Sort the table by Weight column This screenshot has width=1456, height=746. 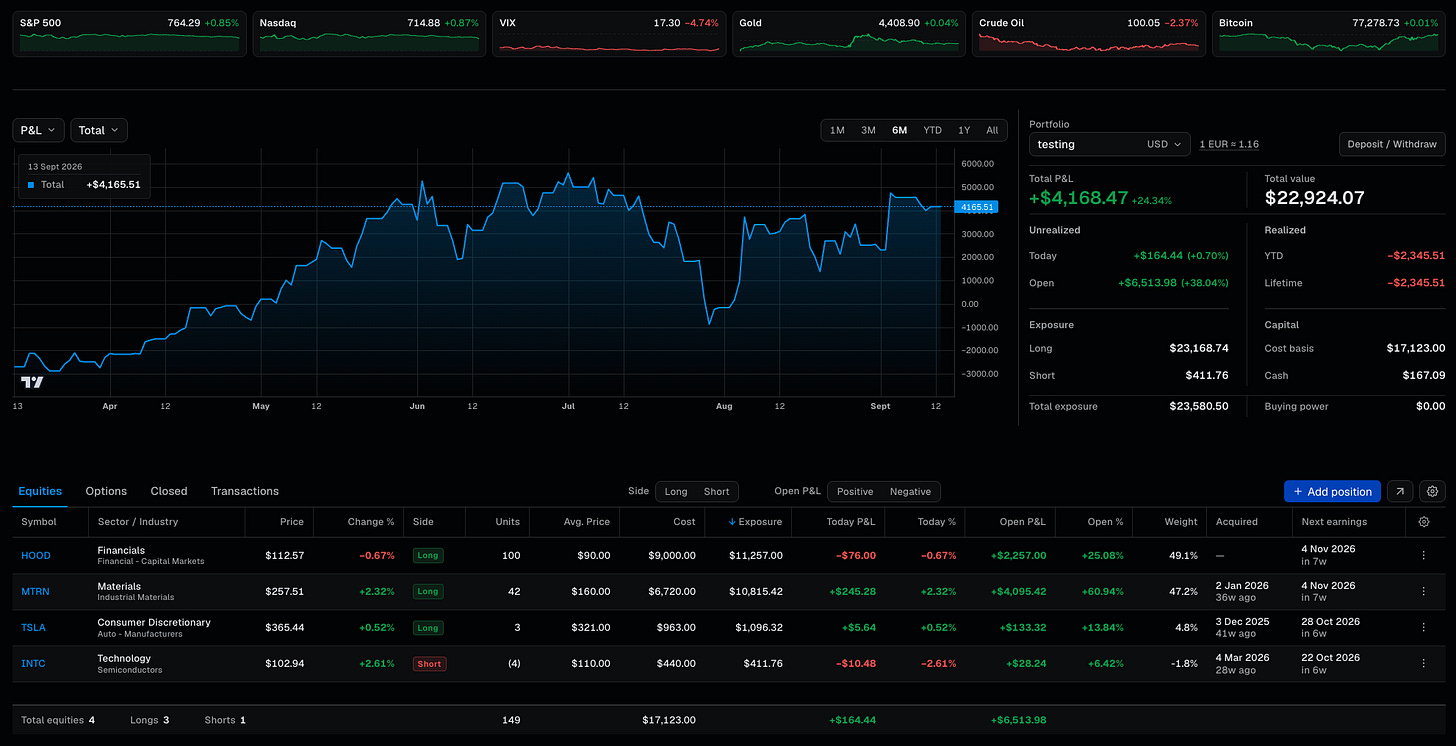point(1180,522)
